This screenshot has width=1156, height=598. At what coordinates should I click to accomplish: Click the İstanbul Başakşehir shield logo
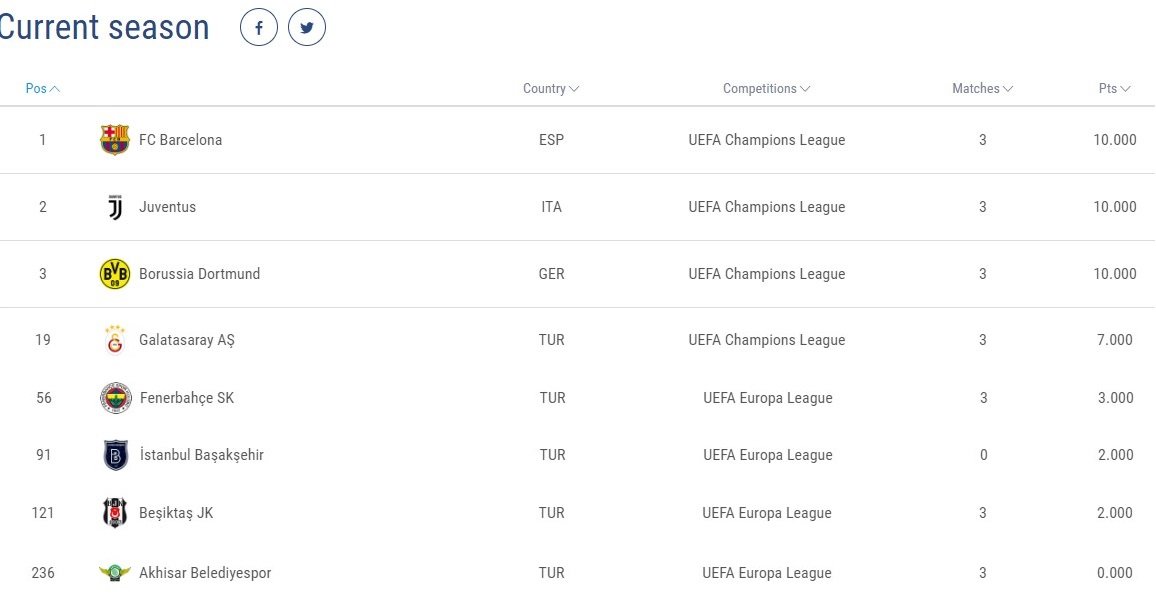point(116,455)
